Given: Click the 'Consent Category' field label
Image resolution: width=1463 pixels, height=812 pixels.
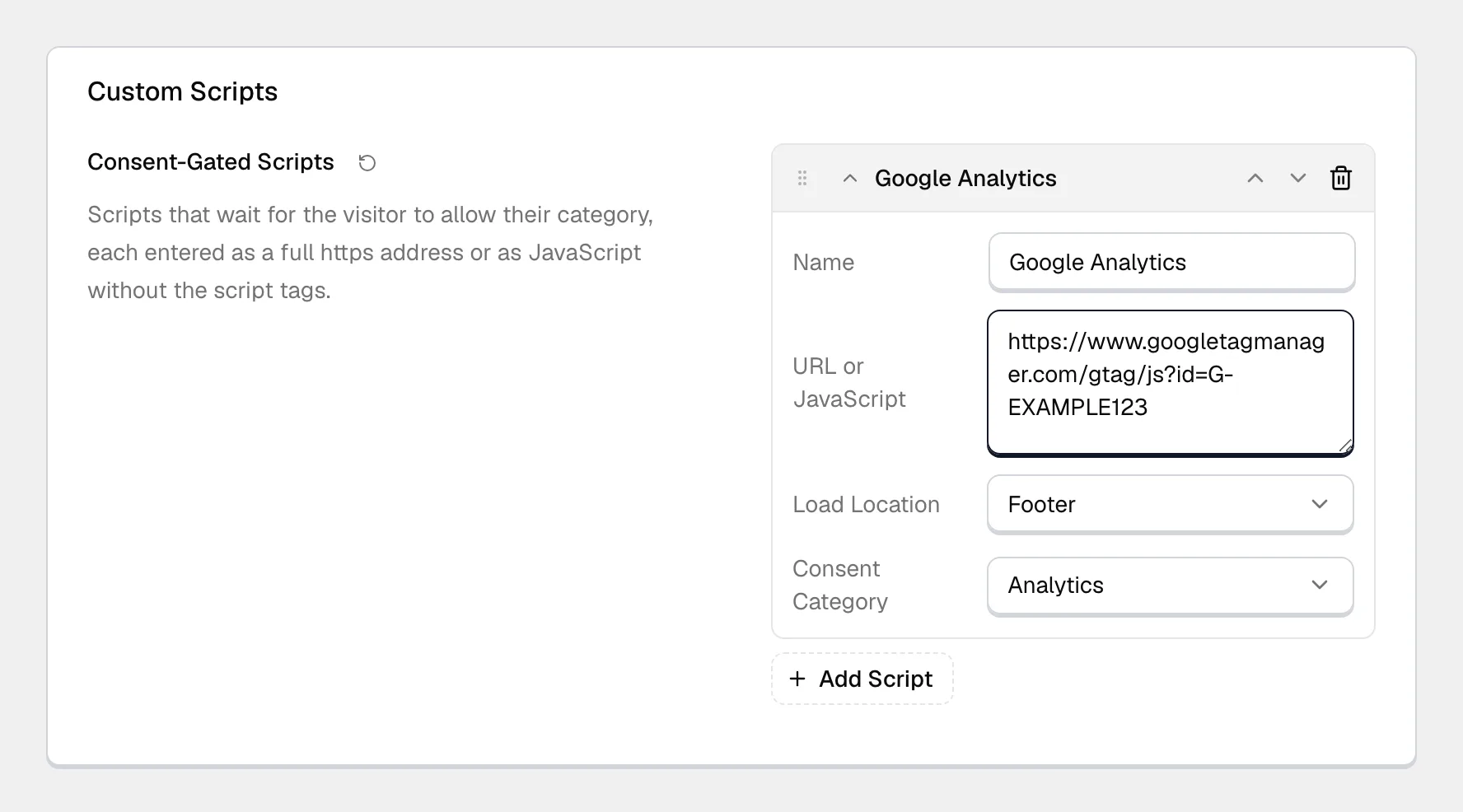Looking at the screenshot, I should point(840,585).
